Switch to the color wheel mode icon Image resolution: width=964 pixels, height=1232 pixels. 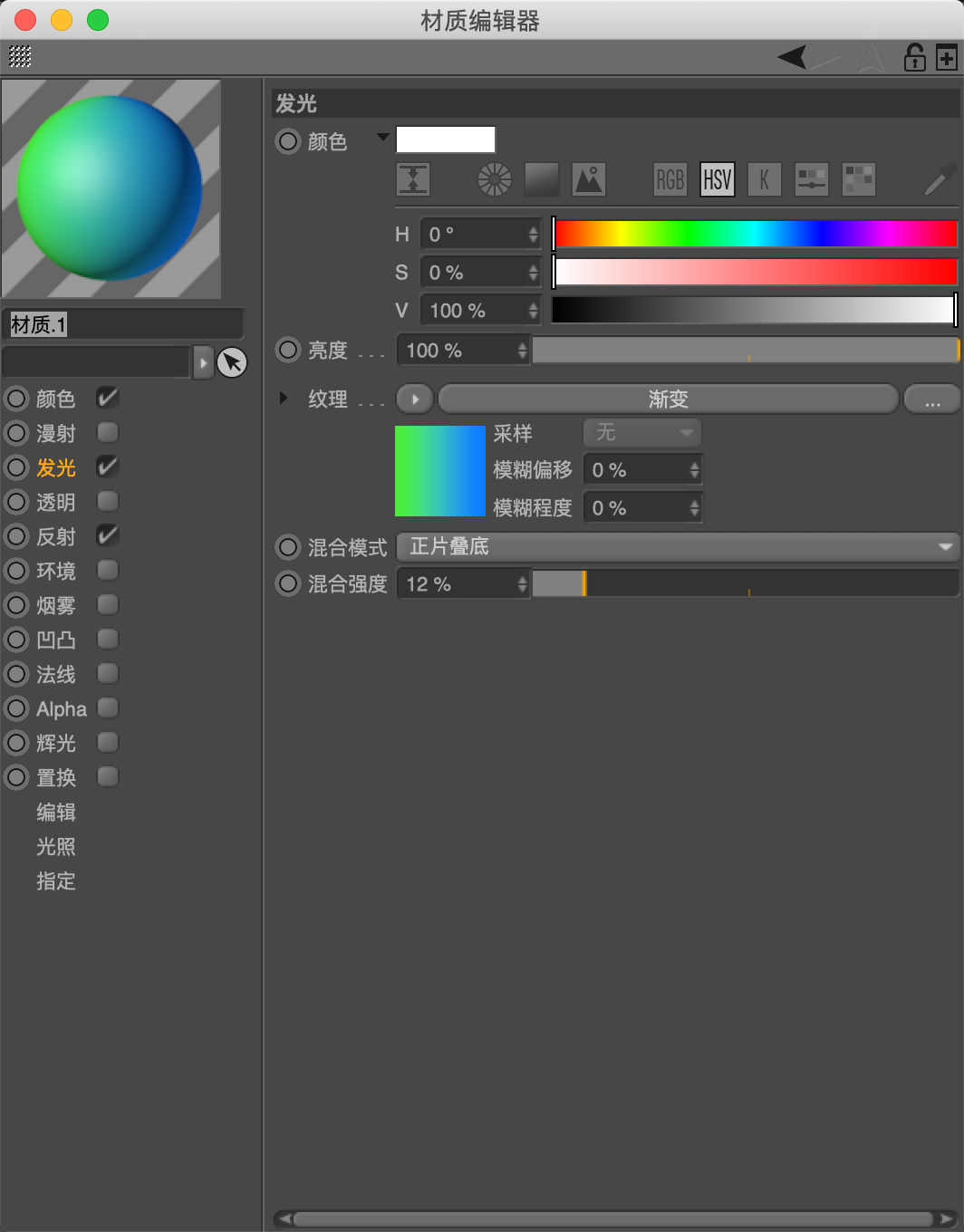pyautogui.click(x=495, y=179)
